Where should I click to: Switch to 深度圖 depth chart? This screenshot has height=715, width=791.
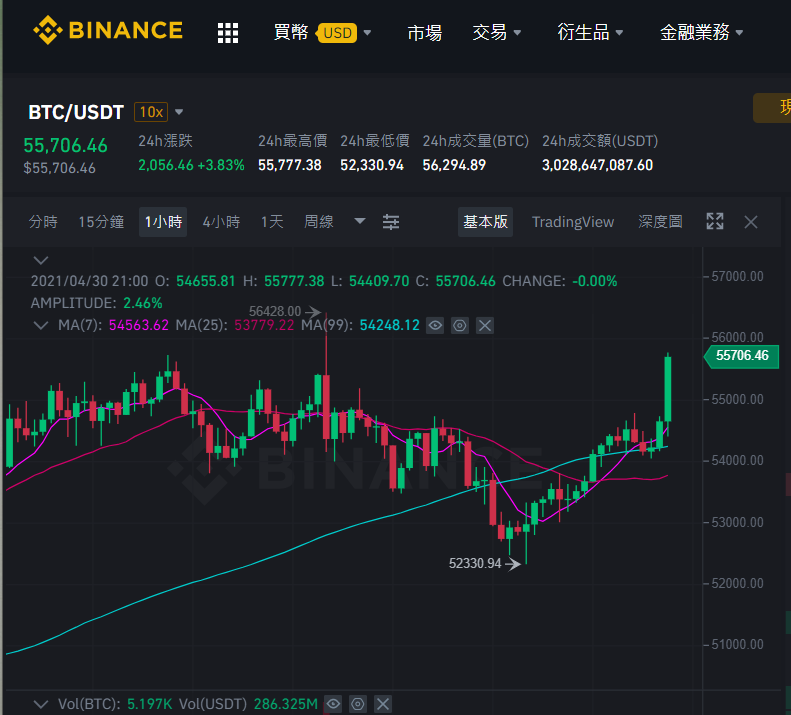coord(660,222)
